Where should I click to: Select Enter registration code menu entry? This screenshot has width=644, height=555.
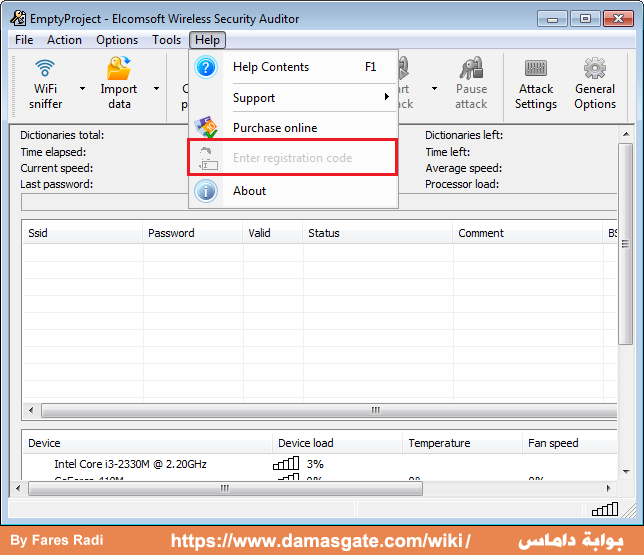coord(293,158)
